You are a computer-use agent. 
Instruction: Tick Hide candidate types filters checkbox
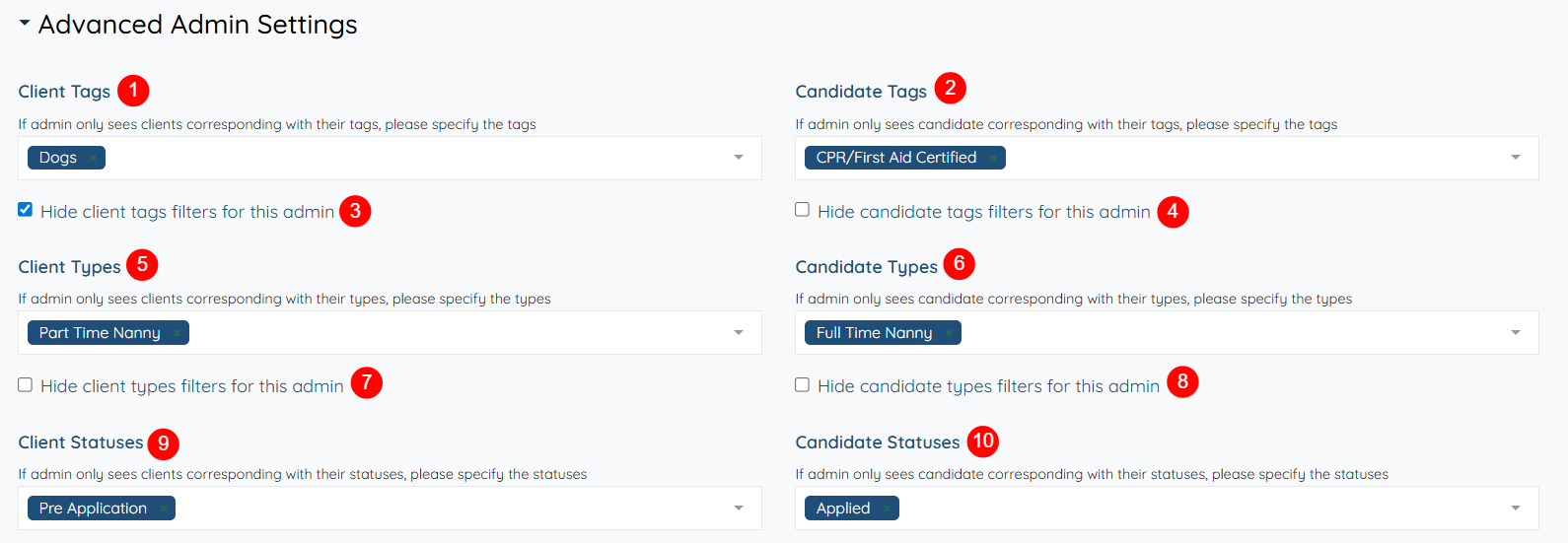pyautogui.click(x=803, y=385)
